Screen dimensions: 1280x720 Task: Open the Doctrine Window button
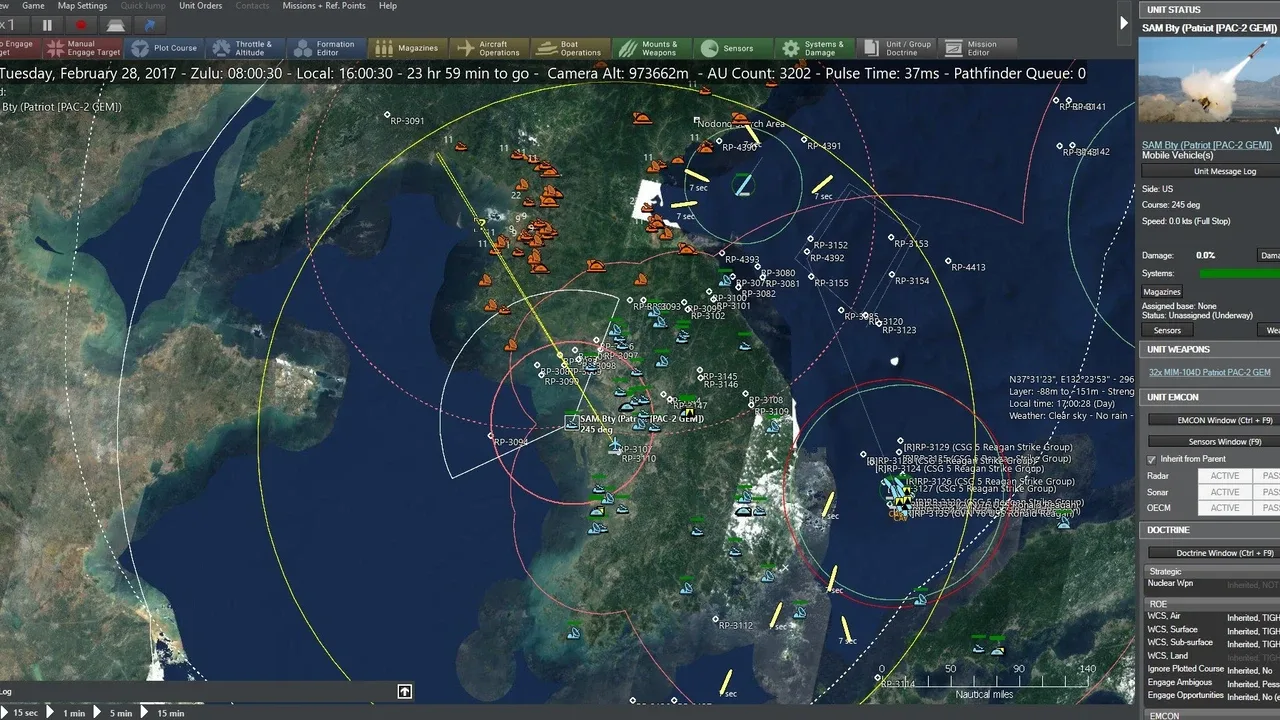1211,553
